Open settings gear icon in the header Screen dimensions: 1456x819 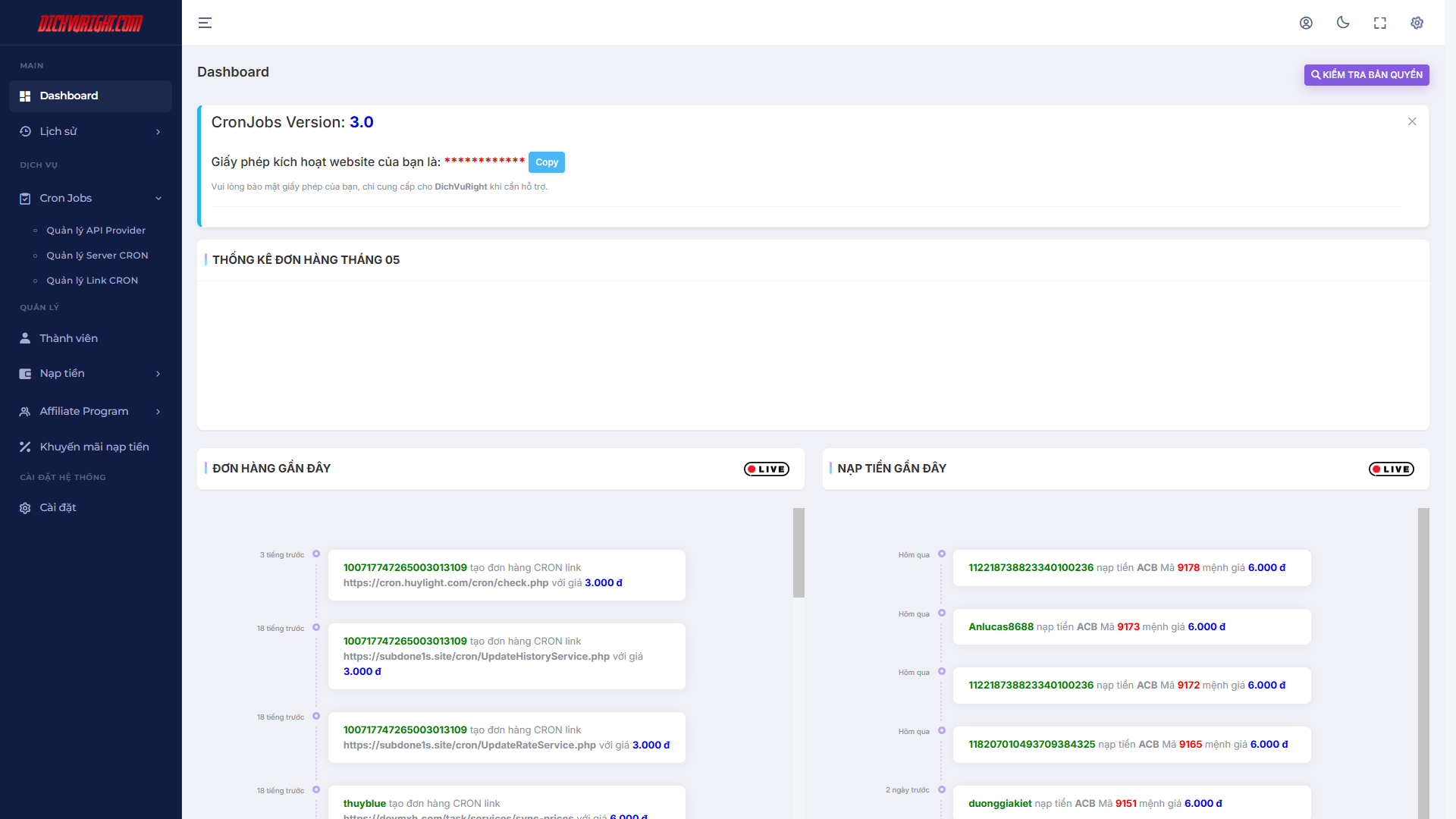(1417, 23)
